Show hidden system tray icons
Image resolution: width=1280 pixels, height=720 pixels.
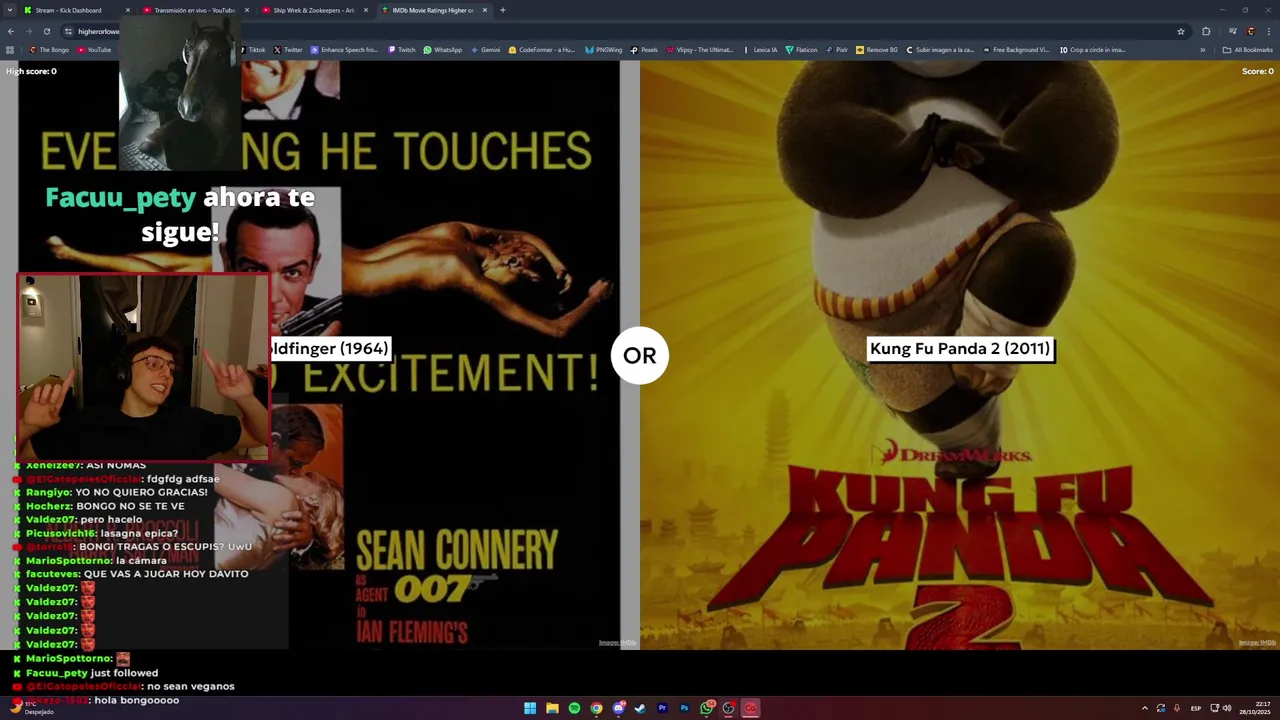[x=1145, y=708]
